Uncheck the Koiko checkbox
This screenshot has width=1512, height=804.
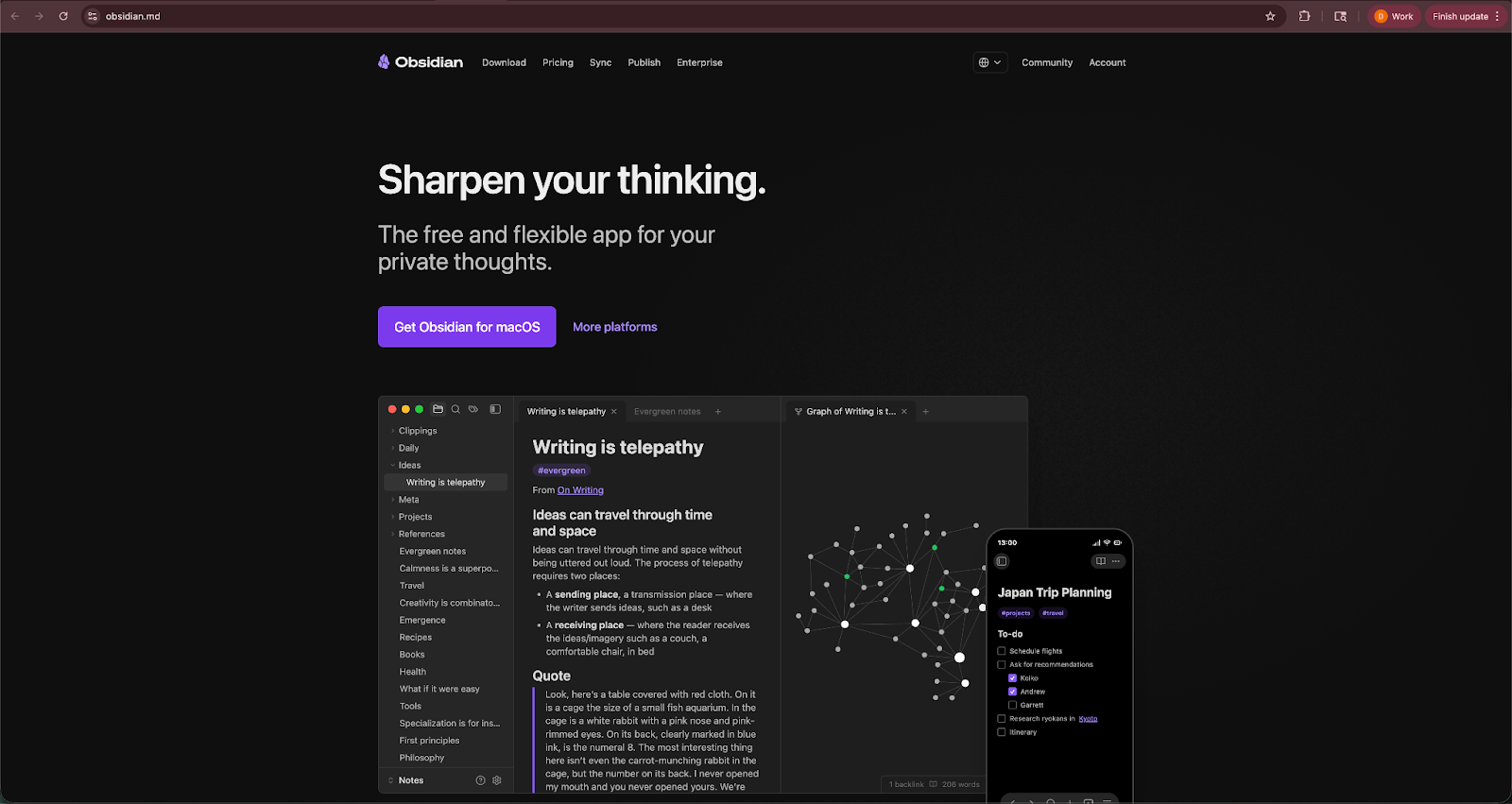click(x=1013, y=678)
